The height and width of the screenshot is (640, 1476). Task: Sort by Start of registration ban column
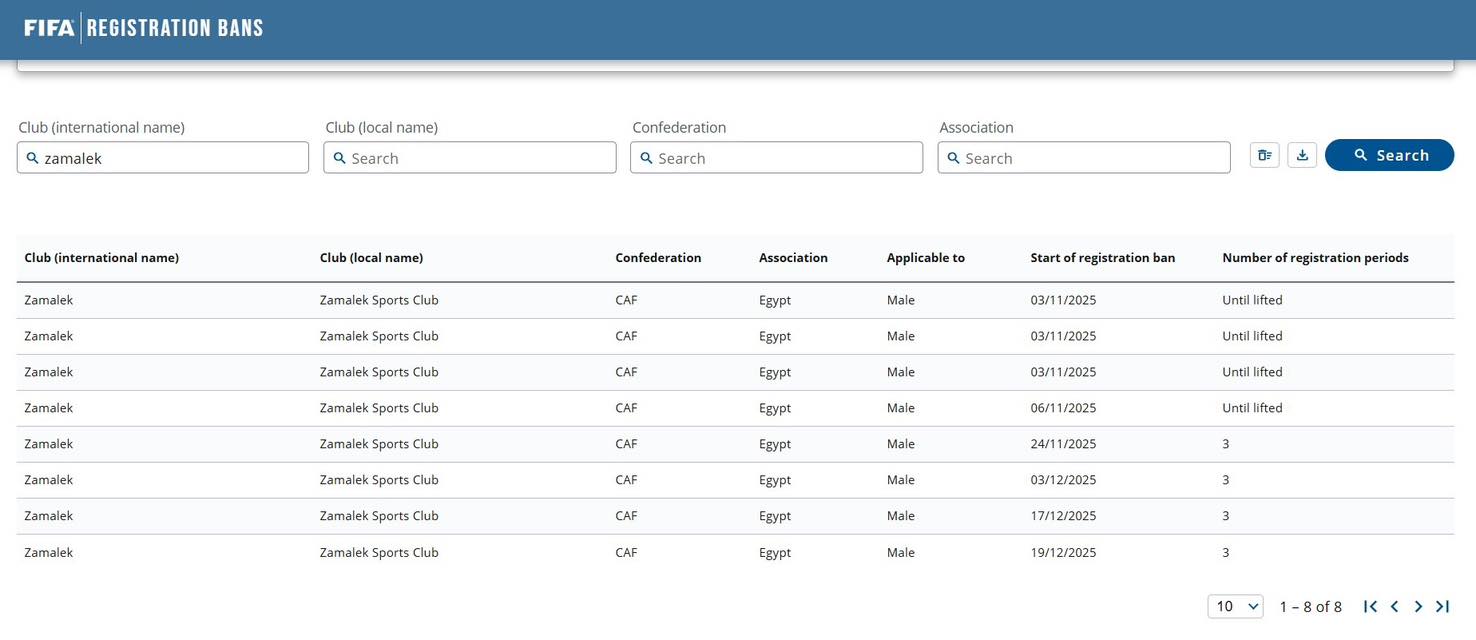[1102, 258]
